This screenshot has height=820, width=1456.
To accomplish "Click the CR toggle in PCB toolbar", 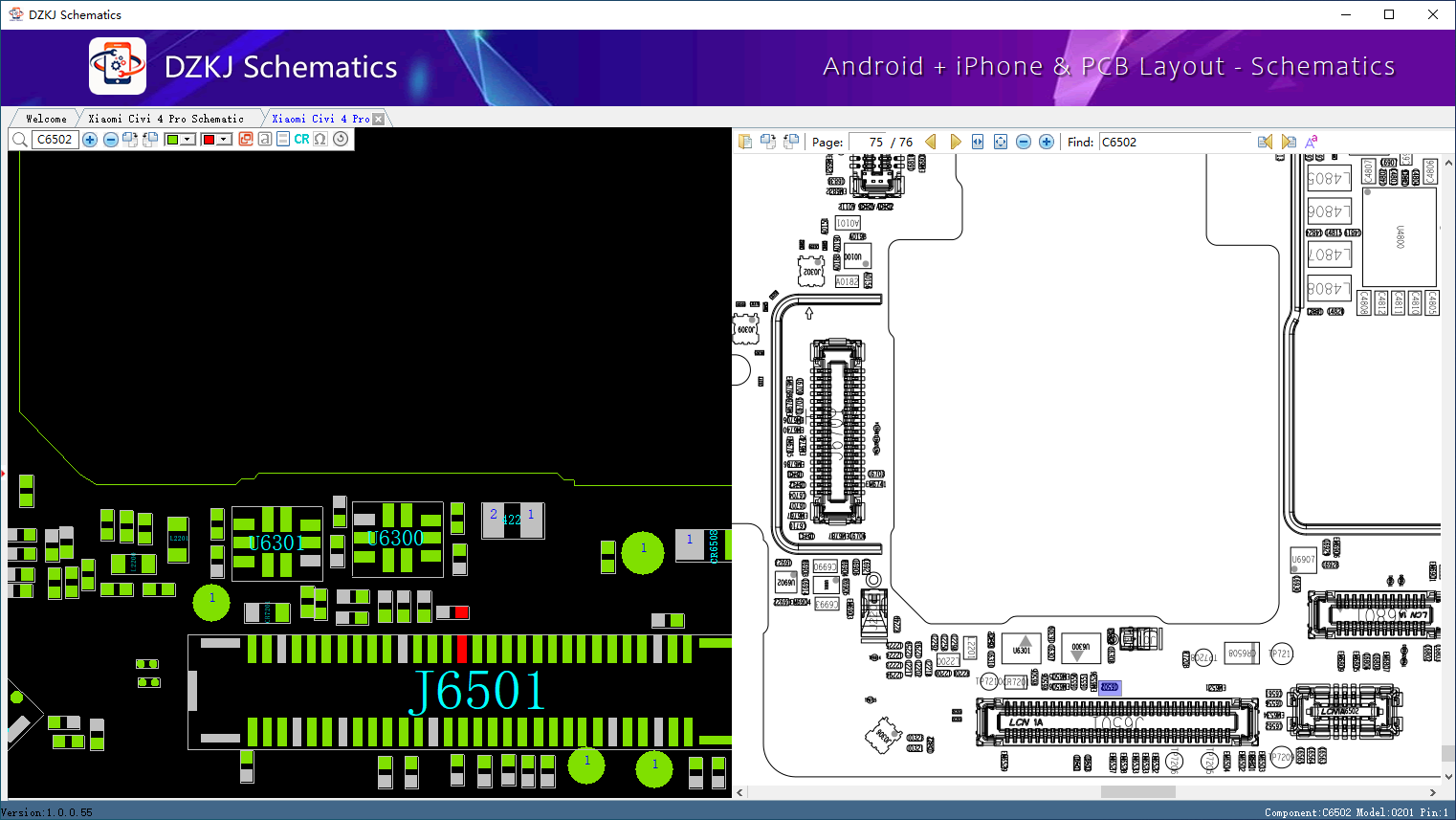I will [301, 140].
